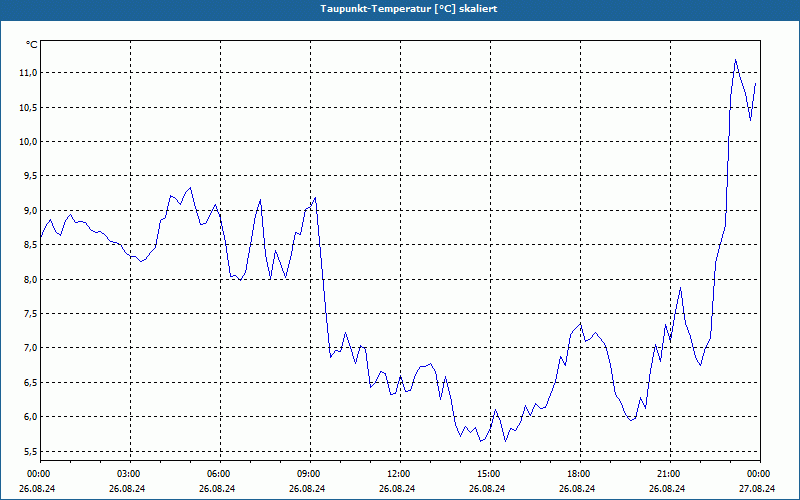
Task: Click the lowest y-axis value '5,5'
Action: point(31,452)
